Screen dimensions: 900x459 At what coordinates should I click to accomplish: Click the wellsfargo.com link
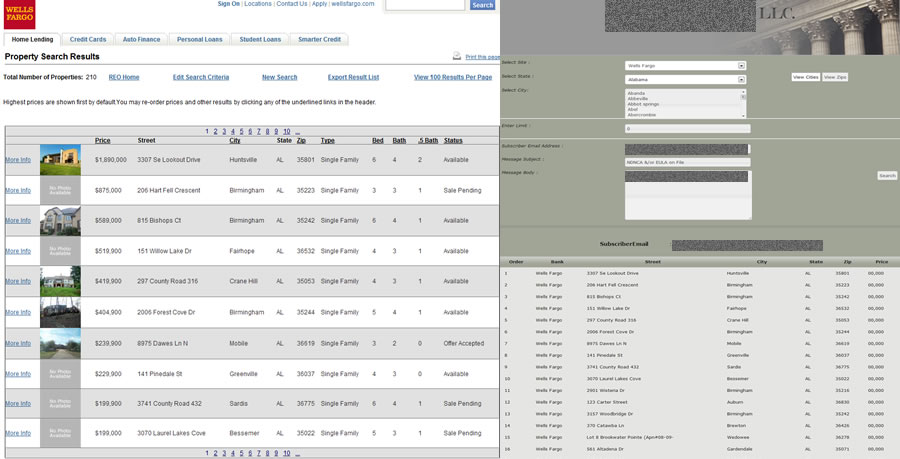point(352,3)
